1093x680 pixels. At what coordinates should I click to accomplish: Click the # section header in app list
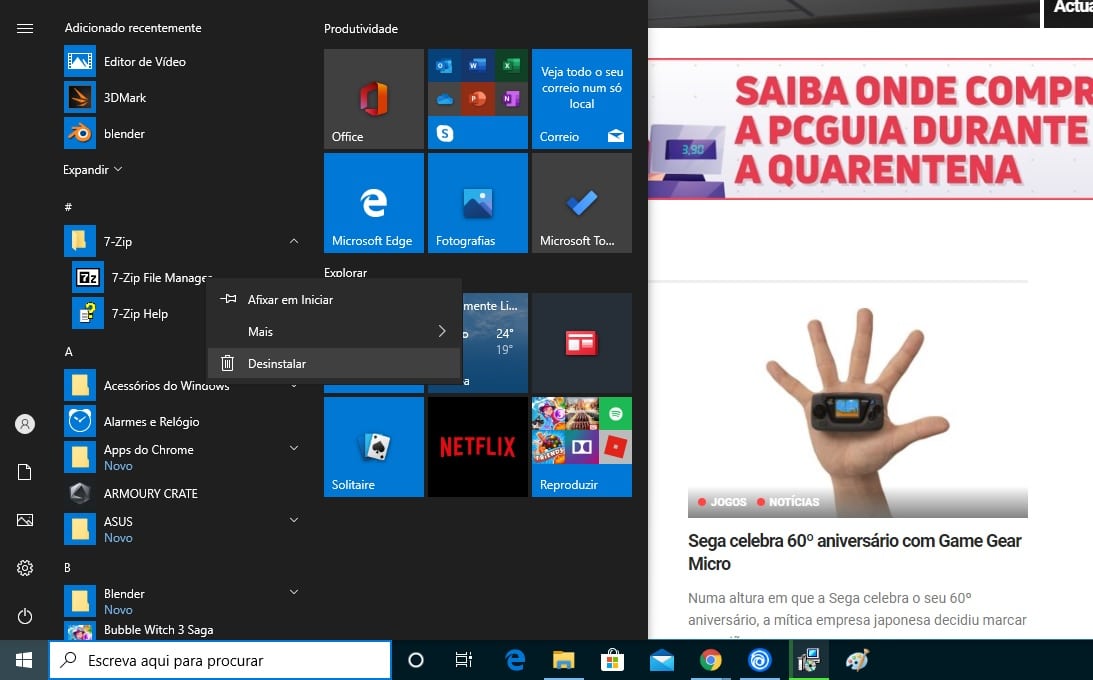(68, 207)
